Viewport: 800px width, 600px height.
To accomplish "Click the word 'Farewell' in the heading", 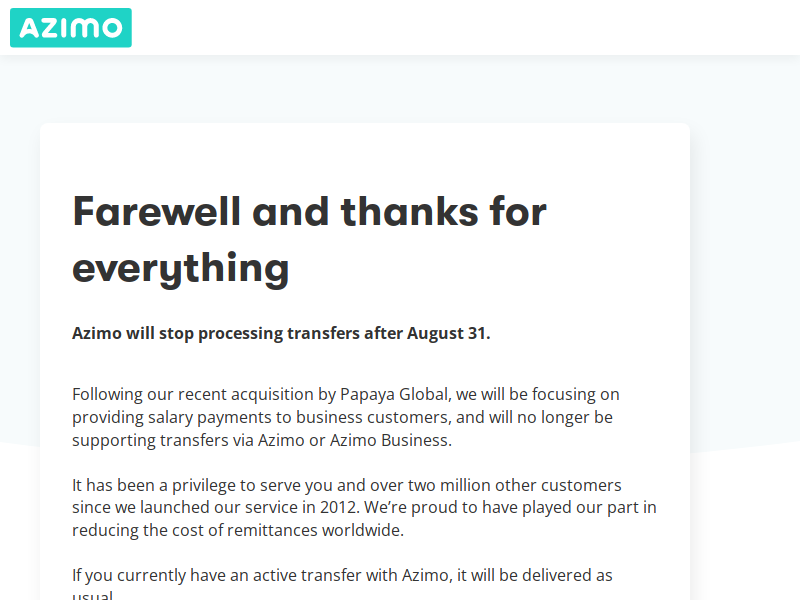I will click(x=157, y=212).
